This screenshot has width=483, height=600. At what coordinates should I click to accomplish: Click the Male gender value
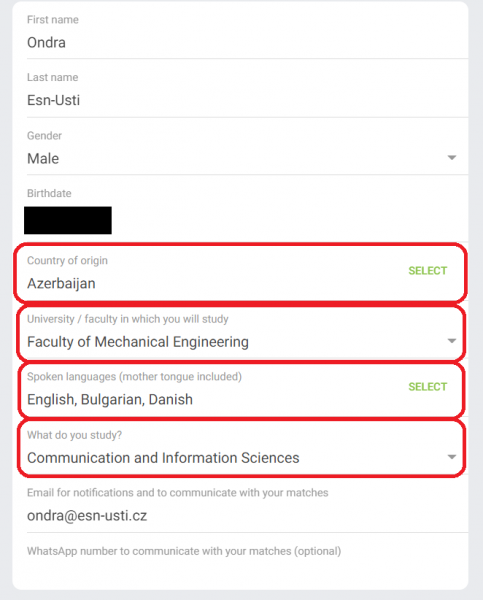(x=43, y=158)
